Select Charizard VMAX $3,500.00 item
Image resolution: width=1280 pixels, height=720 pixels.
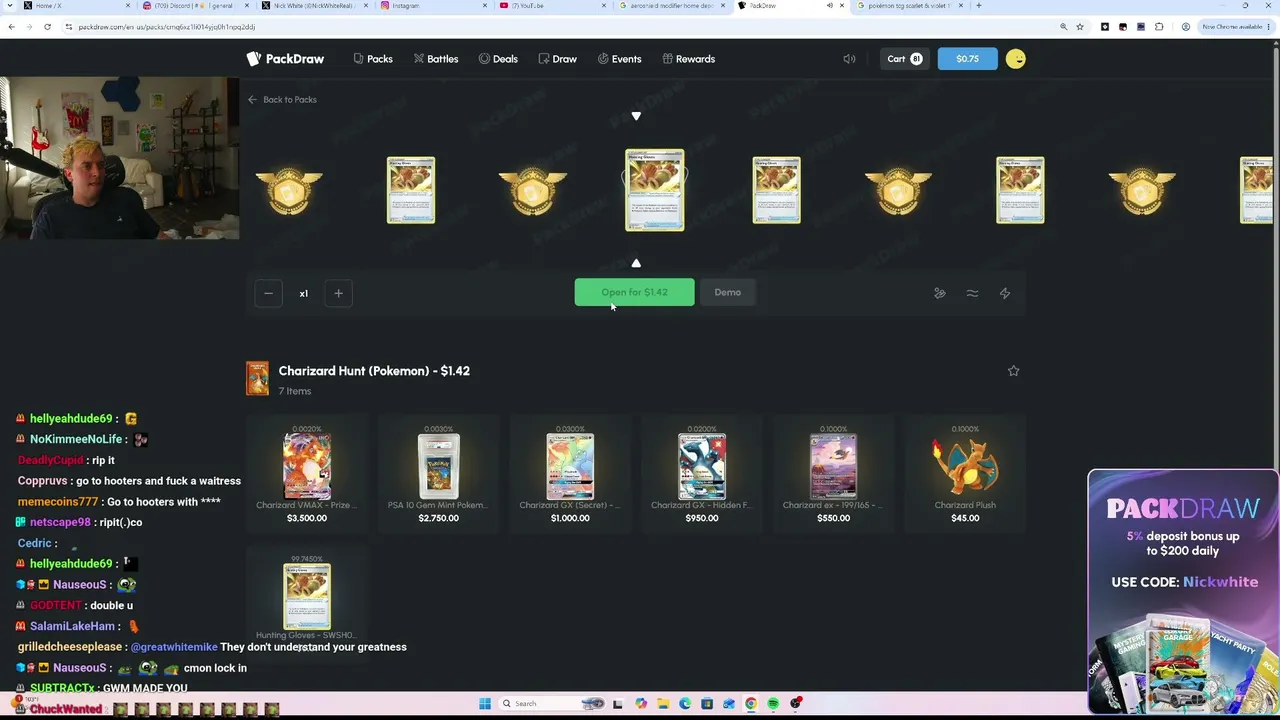307,473
